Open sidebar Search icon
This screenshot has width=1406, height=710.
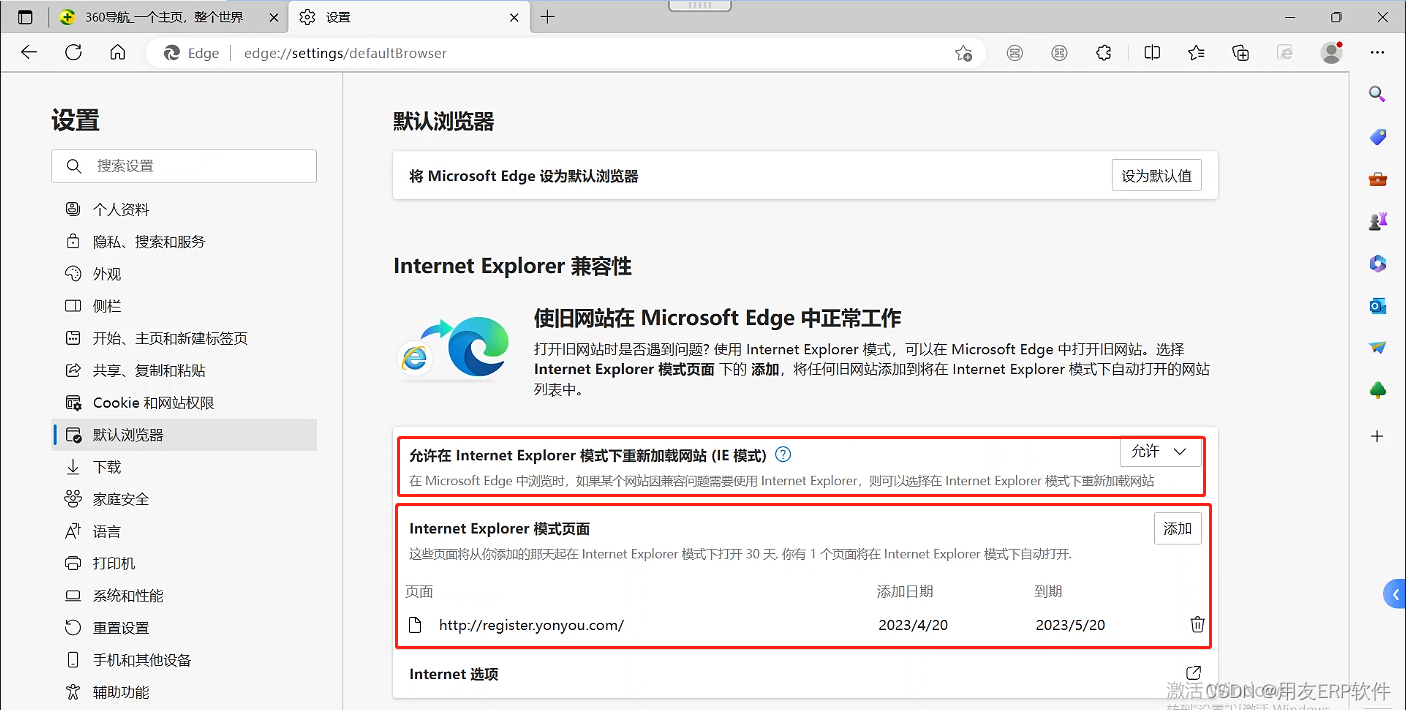[x=1377, y=94]
